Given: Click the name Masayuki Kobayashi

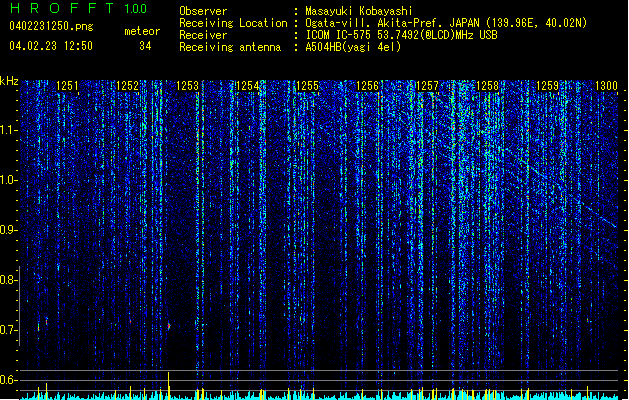Looking at the screenshot, I should click(359, 11).
